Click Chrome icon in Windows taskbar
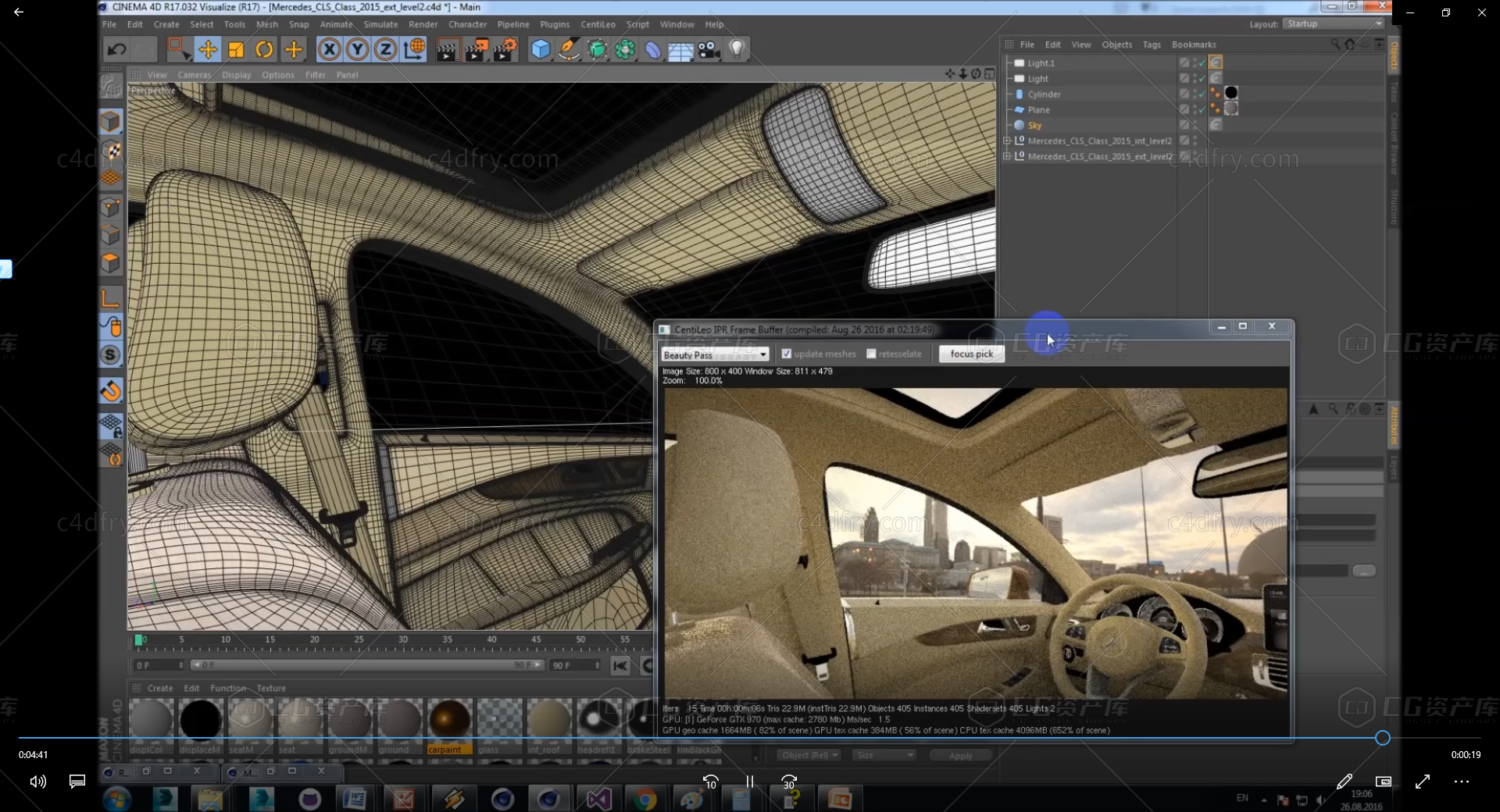The width and height of the screenshot is (1500, 812). pyautogui.click(x=645, y=800)
